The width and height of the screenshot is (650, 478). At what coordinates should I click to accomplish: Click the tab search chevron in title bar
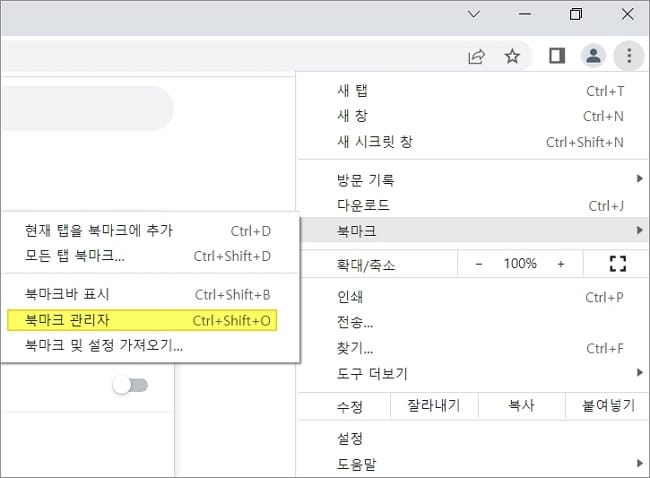point(474,14)
